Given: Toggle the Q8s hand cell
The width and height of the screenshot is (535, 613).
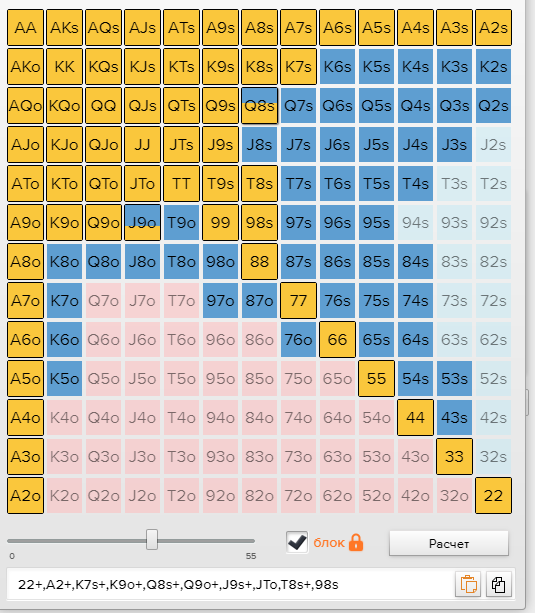Looking at the screenshot, I should pyautogui.click(x=260, y=106).
